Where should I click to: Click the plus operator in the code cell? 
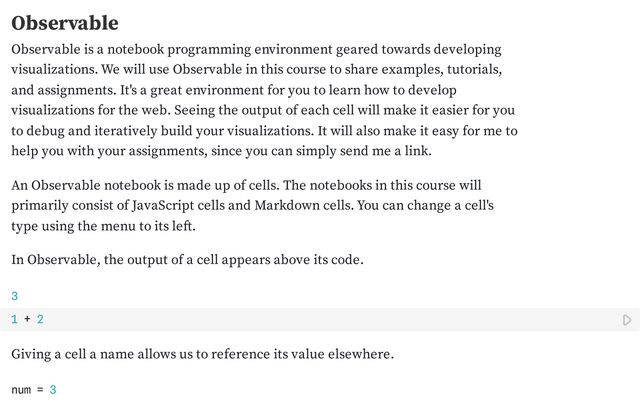click(27, 319)
